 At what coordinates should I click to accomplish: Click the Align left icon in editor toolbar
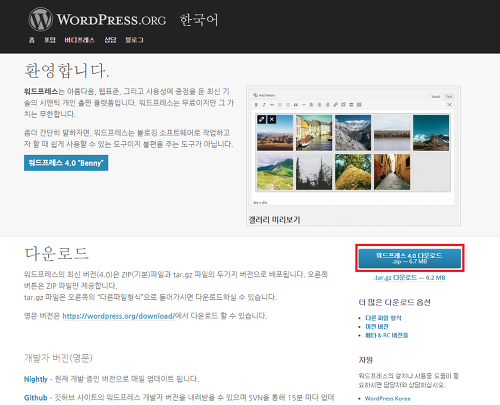(312, 105)
